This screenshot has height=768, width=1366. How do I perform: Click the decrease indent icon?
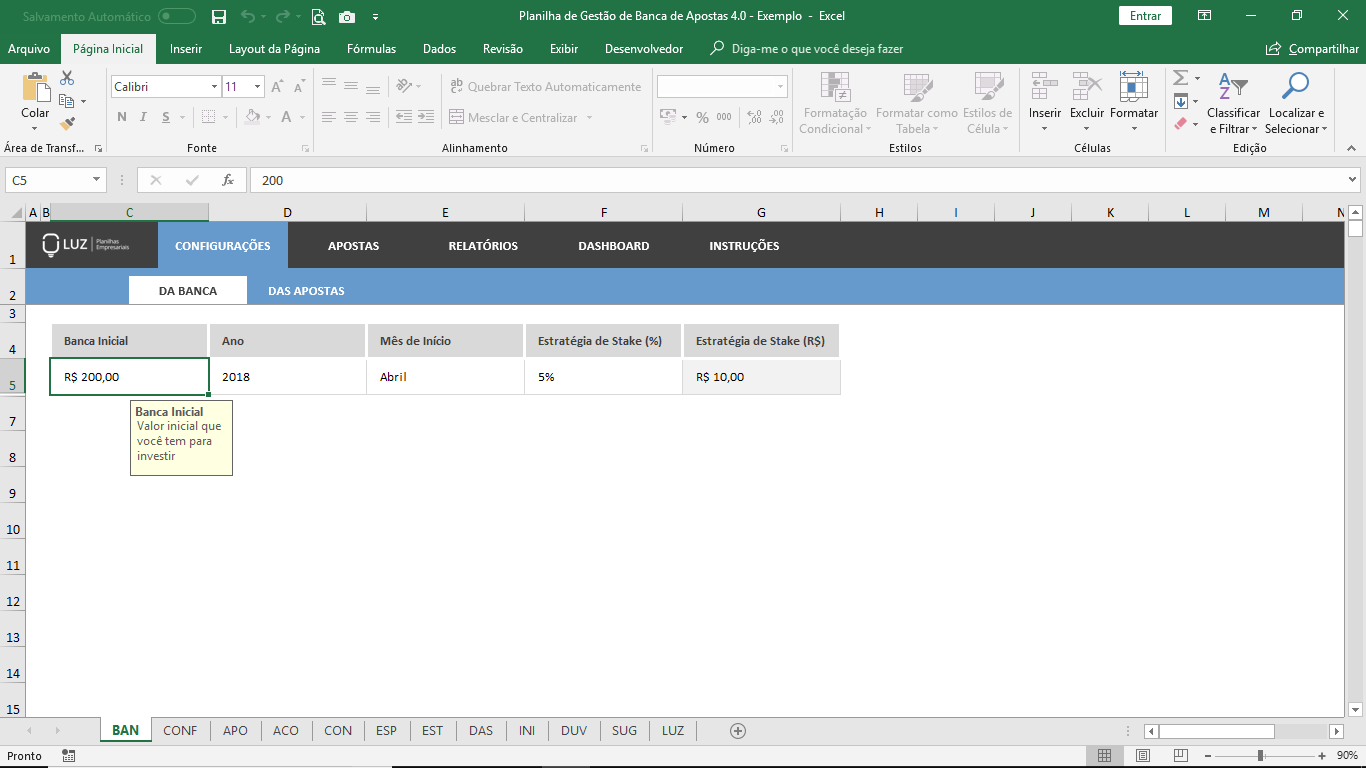tap(403, 117)
